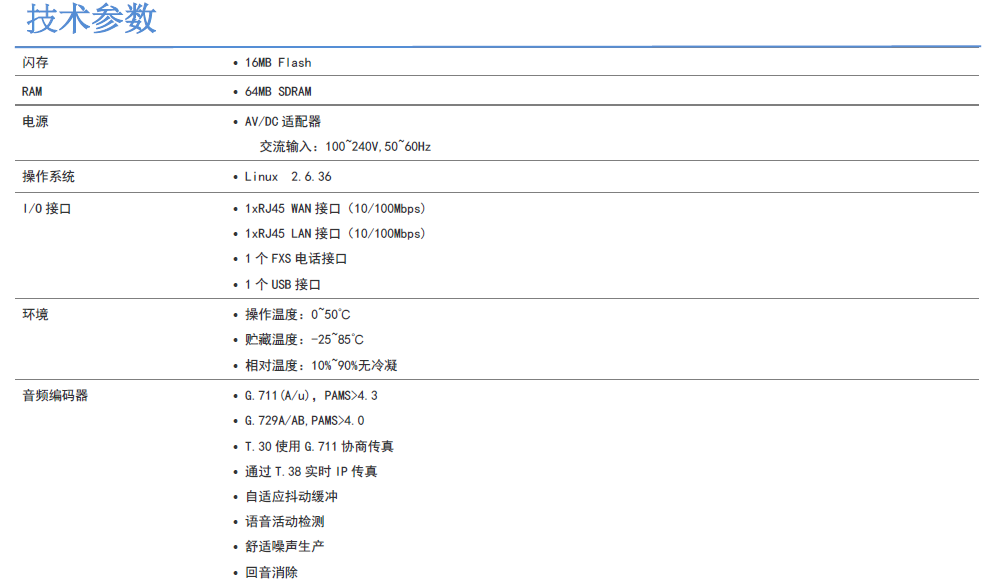This screenshot has width=1000, height=580.
Task: Click the 电源 row label
Action: pyautogui.click(x=36, y=122)
